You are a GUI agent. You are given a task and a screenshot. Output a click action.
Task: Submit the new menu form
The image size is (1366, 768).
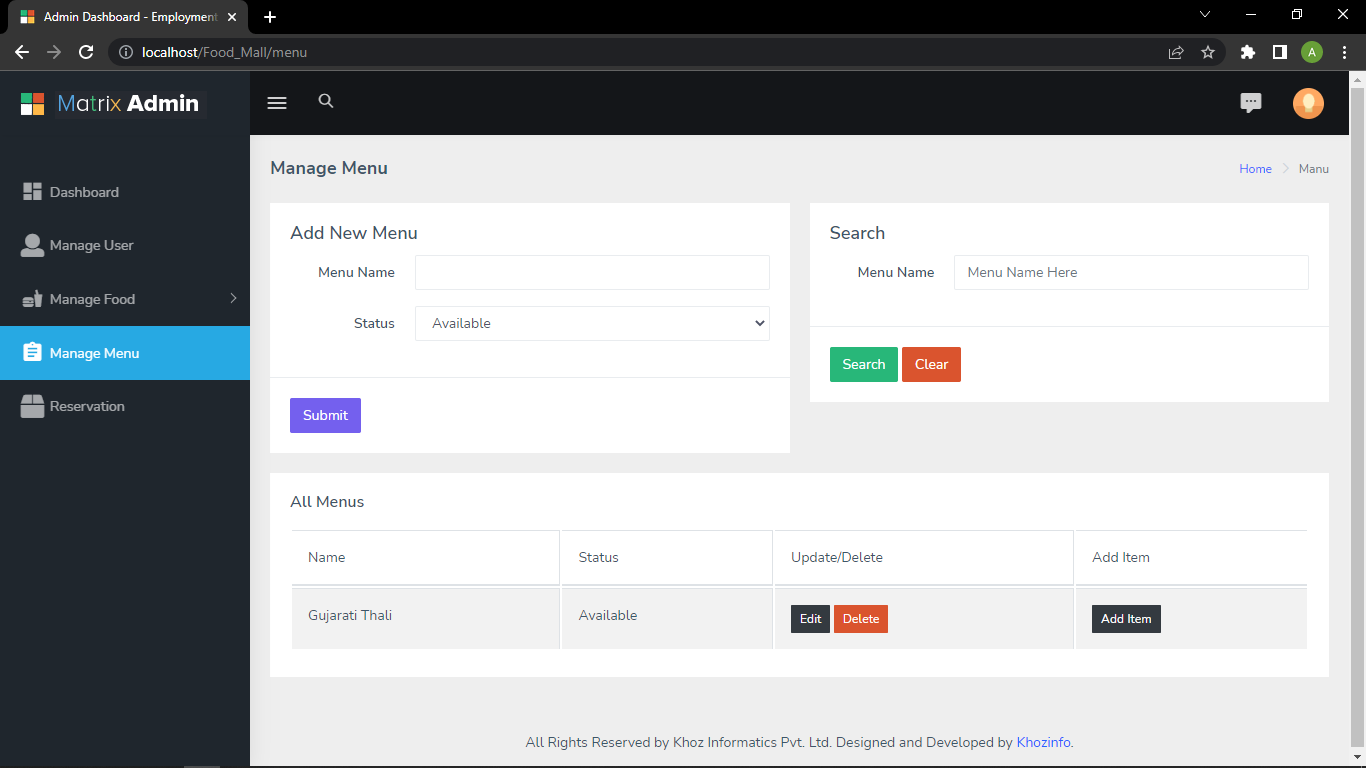click(325, 415)
